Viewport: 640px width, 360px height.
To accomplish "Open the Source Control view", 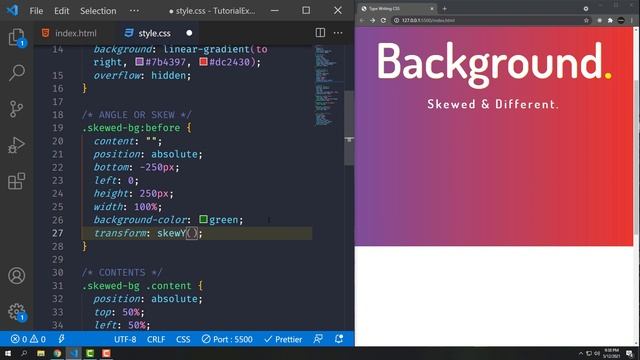I will [17, 109].
